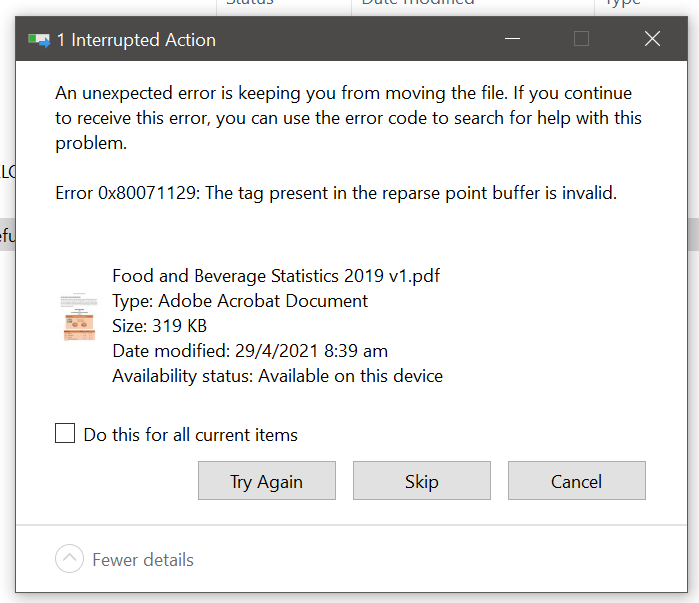Screen dimensions: 699x603
Task: Click the 'Type: Adobe Acrobat Document' line
Action: click(x=240, y=301)
